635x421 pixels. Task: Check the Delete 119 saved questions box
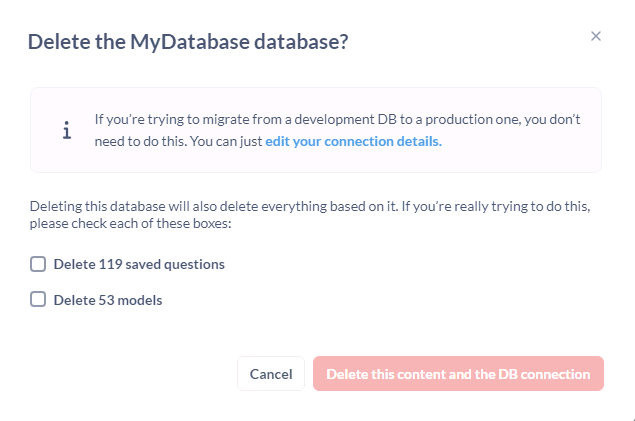click(38, 264)
